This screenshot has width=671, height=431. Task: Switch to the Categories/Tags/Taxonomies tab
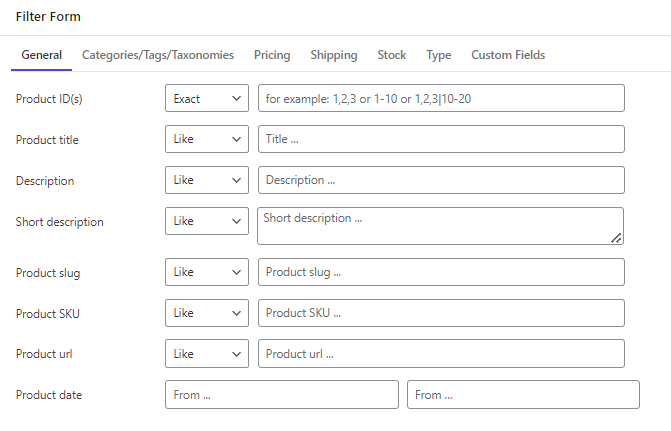(158, 55)
